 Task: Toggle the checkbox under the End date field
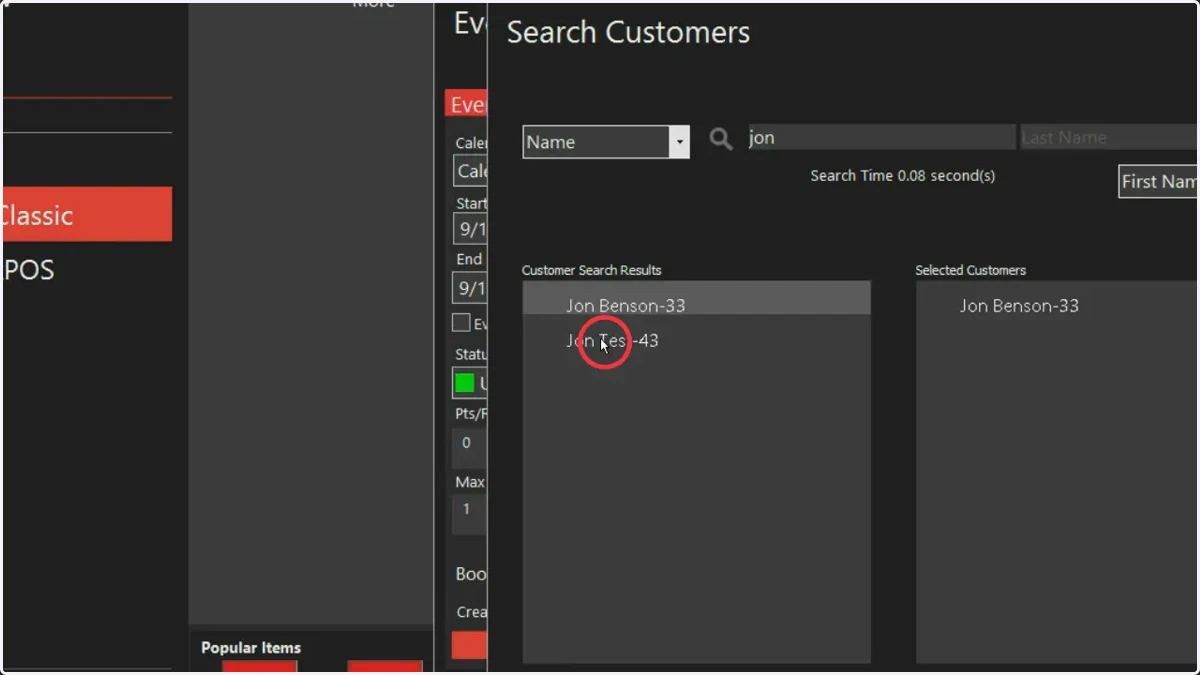(x=461, y=322)
